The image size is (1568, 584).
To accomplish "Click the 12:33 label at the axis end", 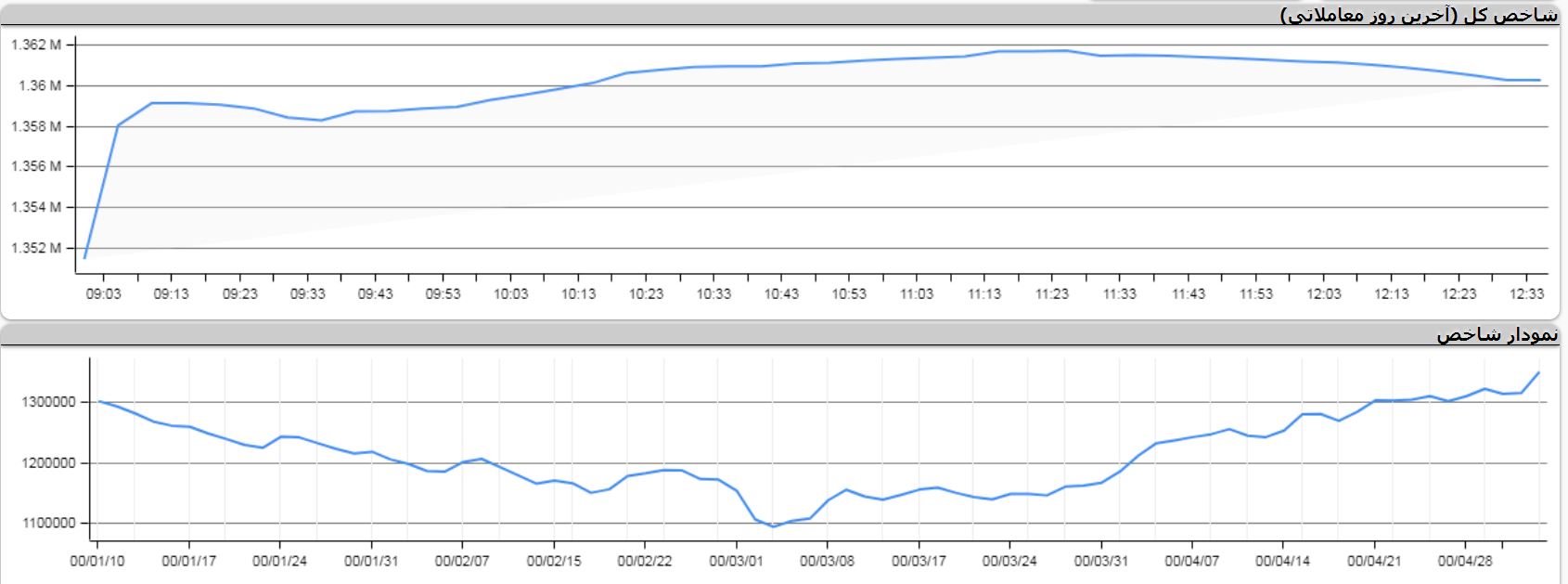I will (1526, 294).
